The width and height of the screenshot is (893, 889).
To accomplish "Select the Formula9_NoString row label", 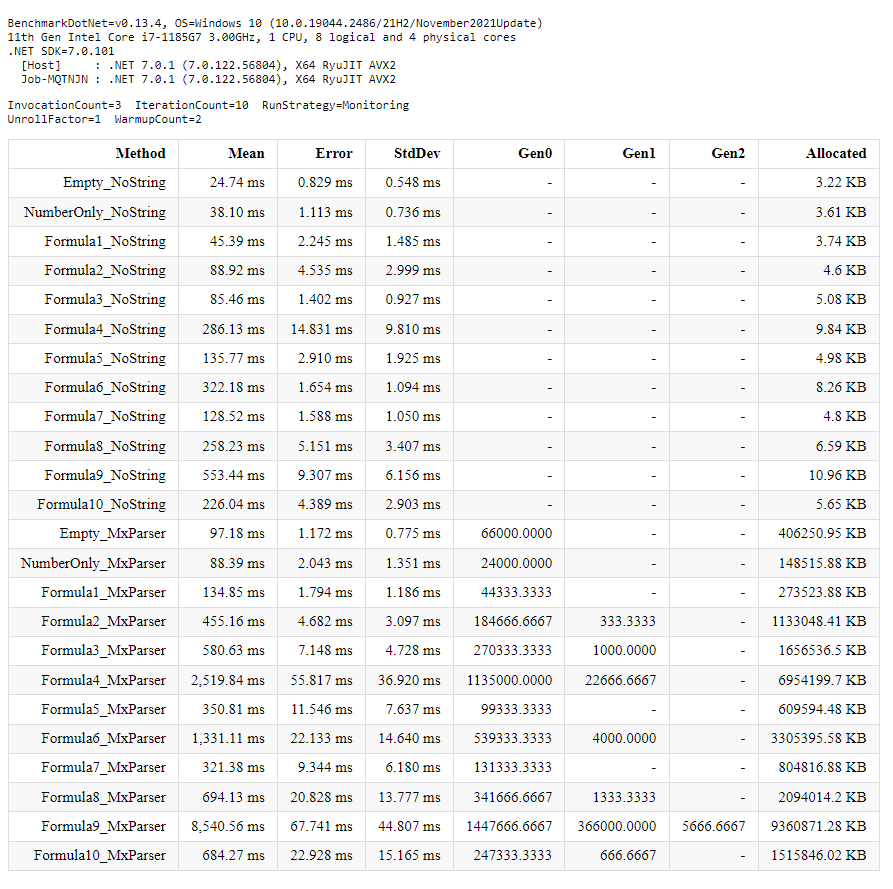I will click(x=105, y=475).
